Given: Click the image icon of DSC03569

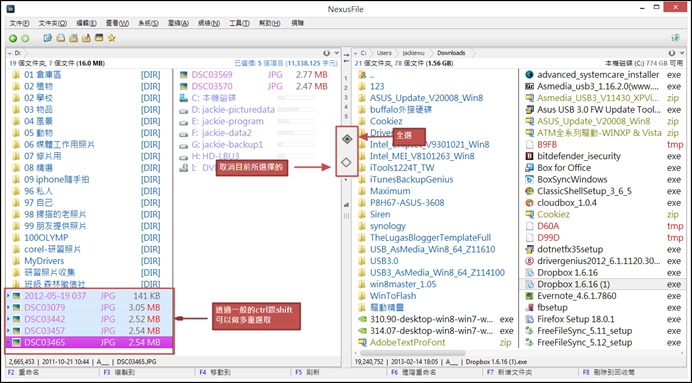Looking at the screenshot, I should (x=184, y=75).
